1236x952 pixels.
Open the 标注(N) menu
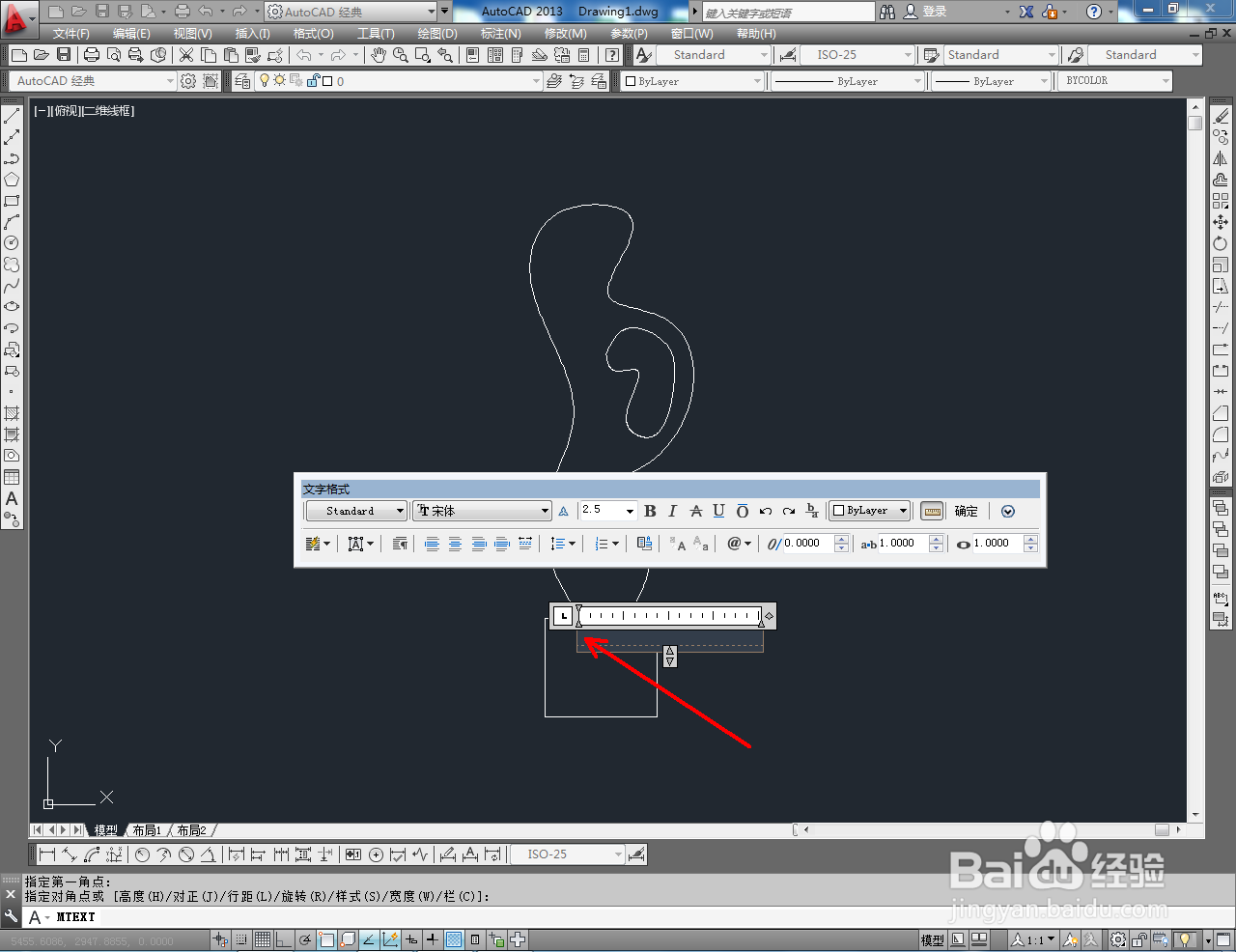[500, 33]
